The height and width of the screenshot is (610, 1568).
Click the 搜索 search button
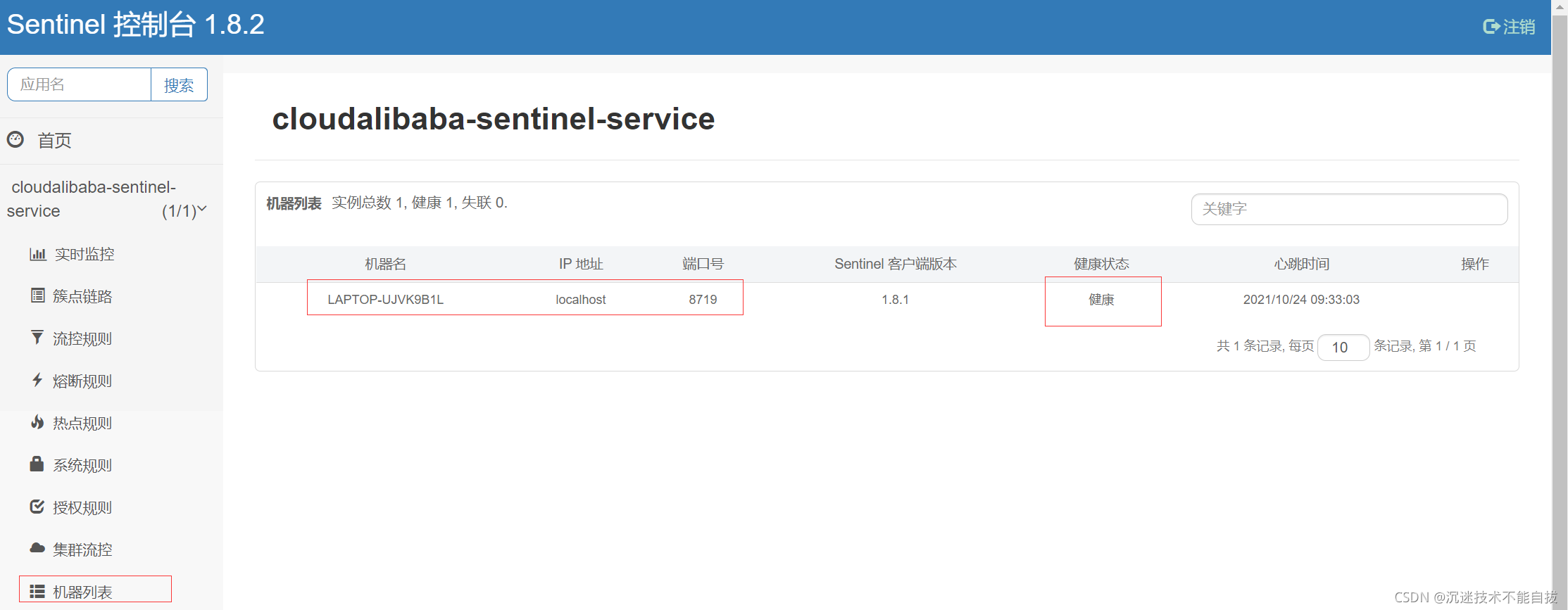179,84
